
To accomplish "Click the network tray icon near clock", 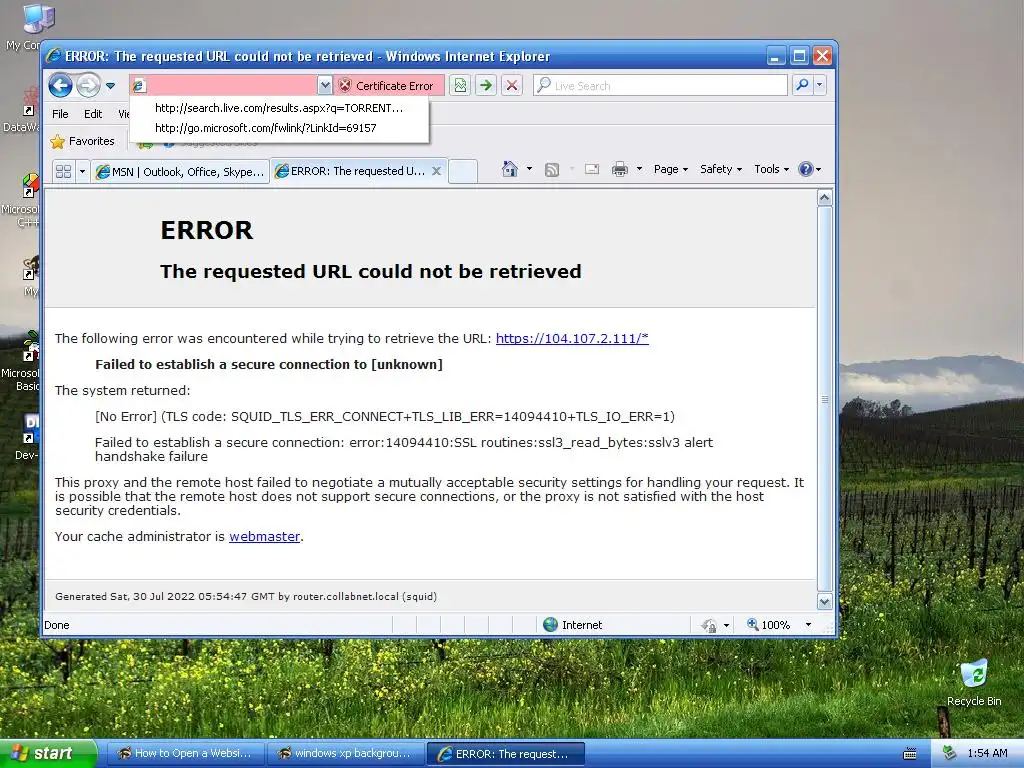I will pos(949,754).
